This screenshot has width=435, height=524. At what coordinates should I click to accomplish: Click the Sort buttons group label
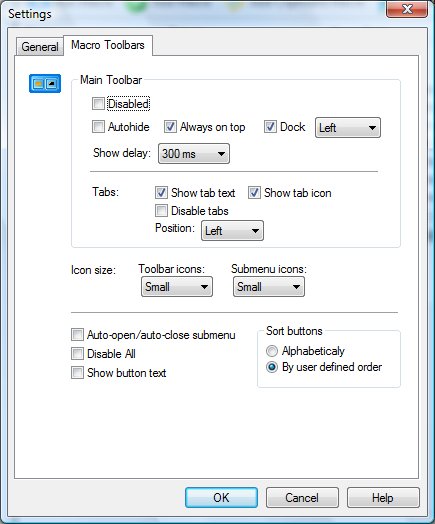294,331
